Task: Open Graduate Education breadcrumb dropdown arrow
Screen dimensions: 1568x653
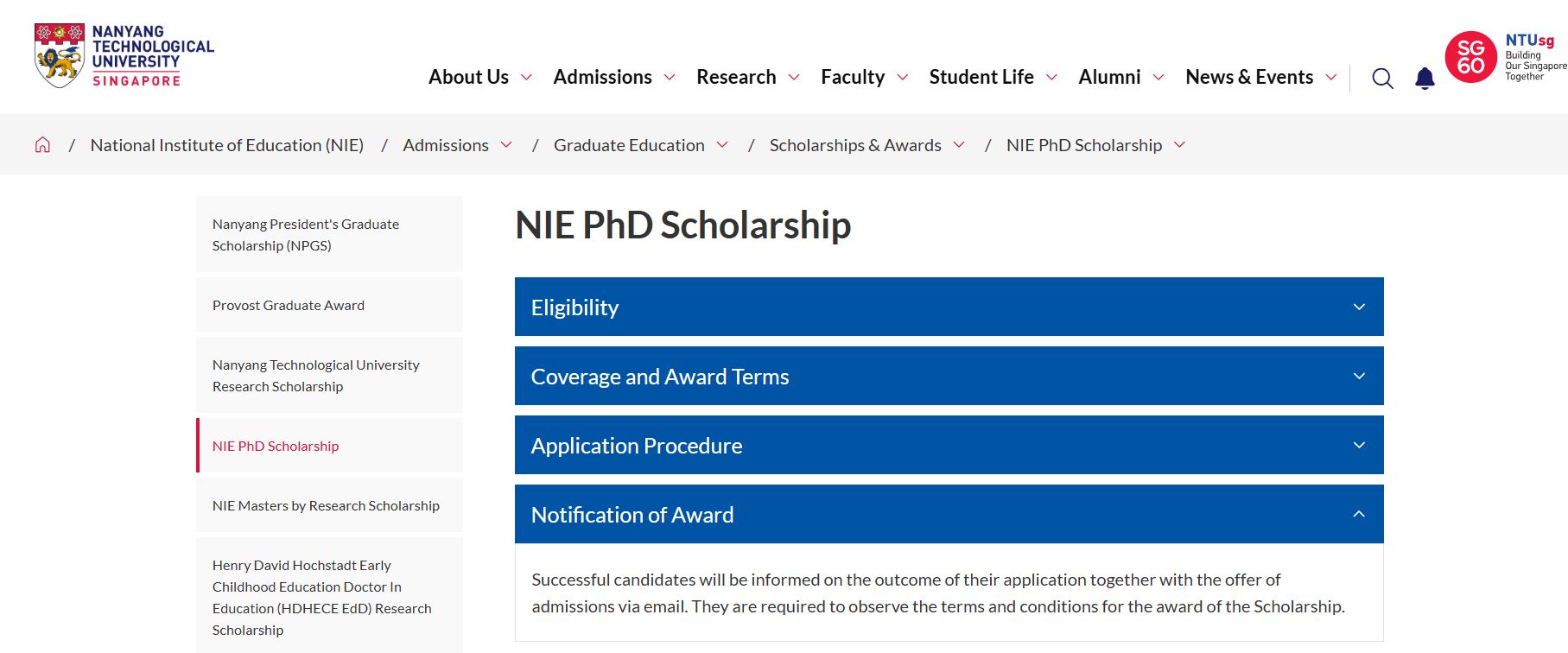Action: click(722, 145)
